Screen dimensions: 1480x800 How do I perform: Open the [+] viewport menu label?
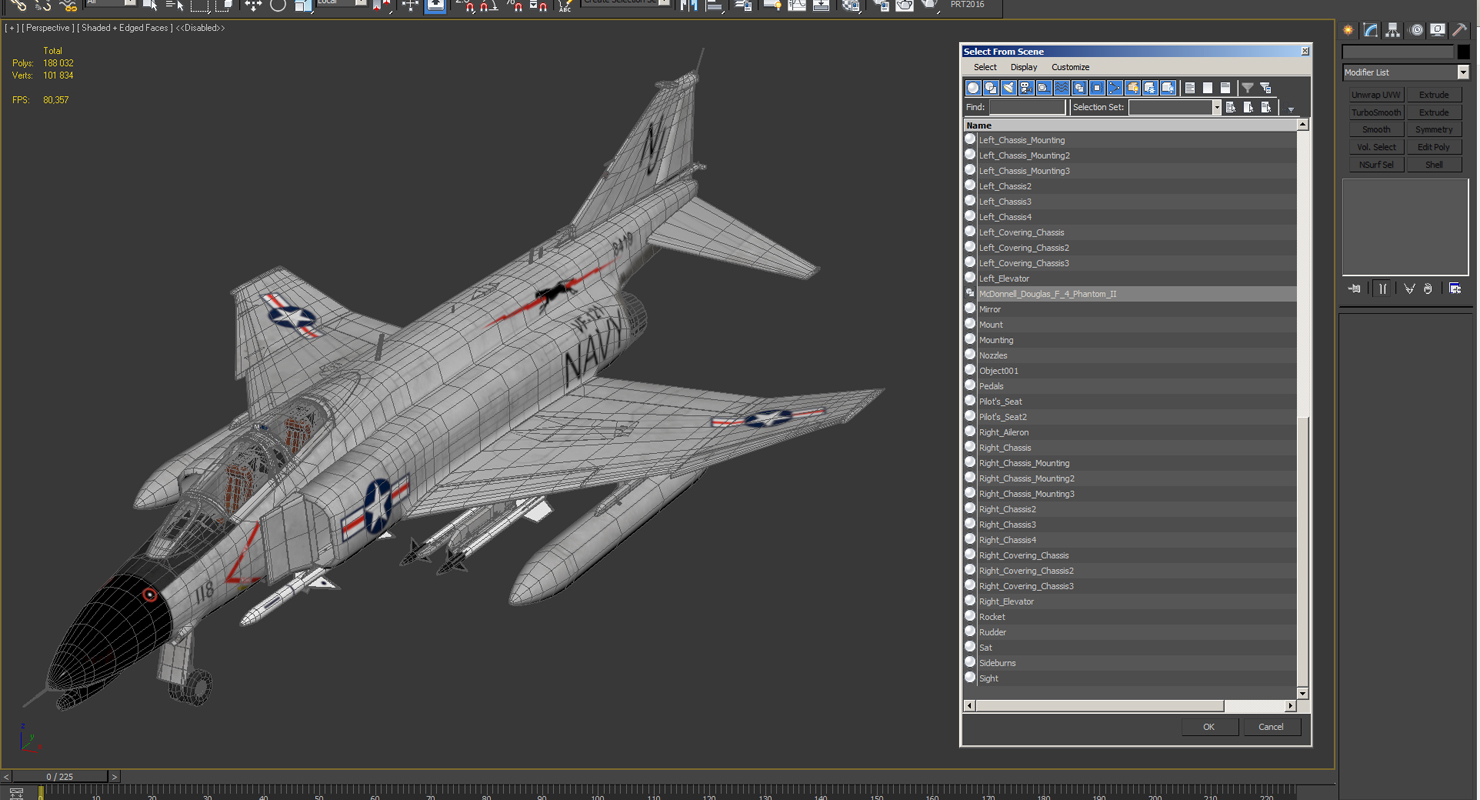pos(11,28)
